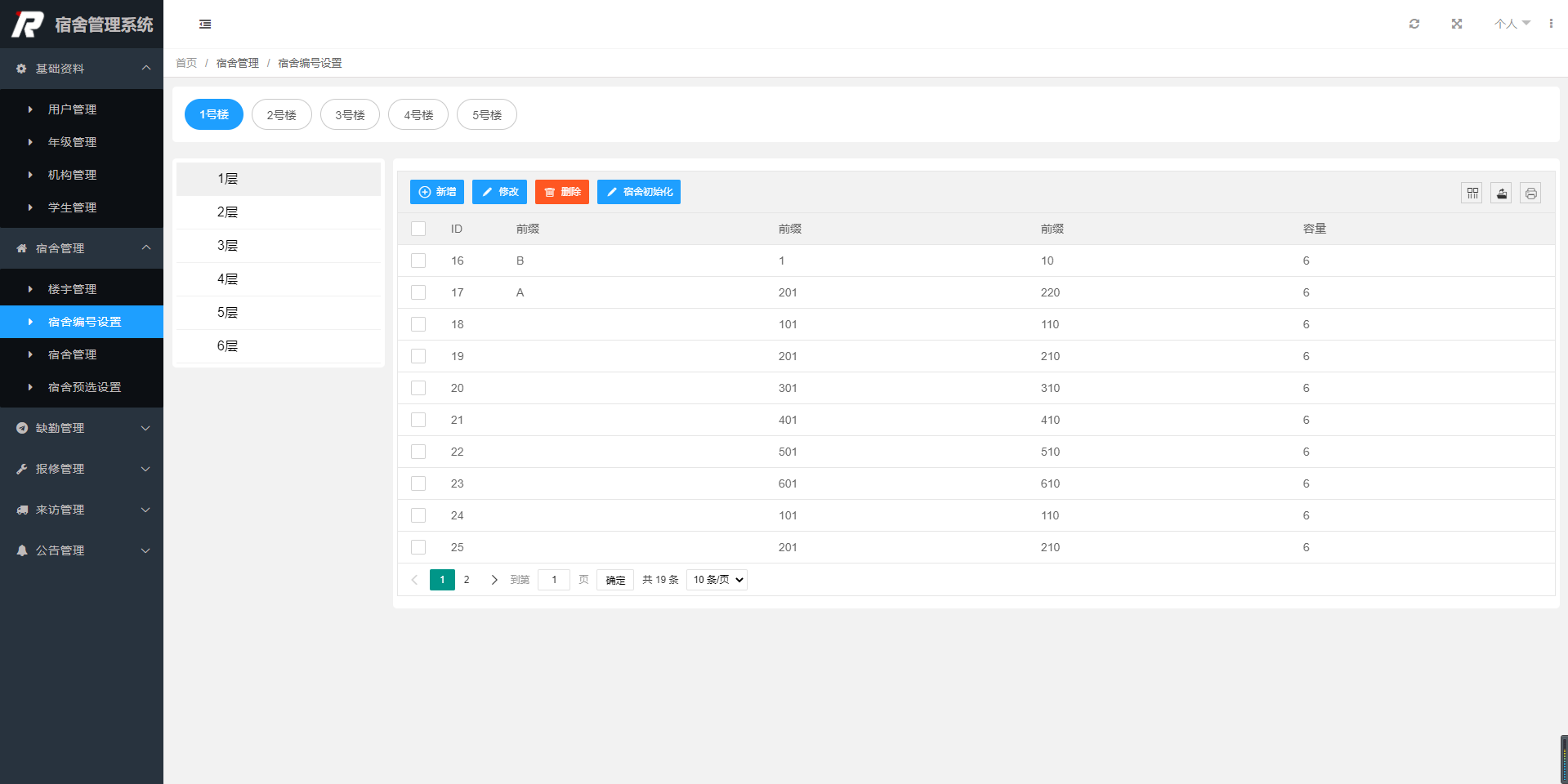Open the 个人 user dropdown

[1512, 24]
